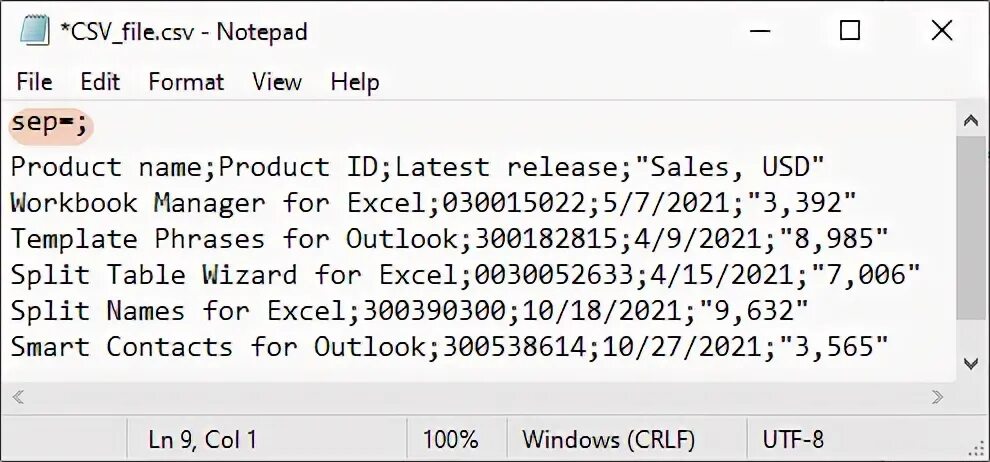Open the View menu
The image size is (990, 462).
[277, 82]
